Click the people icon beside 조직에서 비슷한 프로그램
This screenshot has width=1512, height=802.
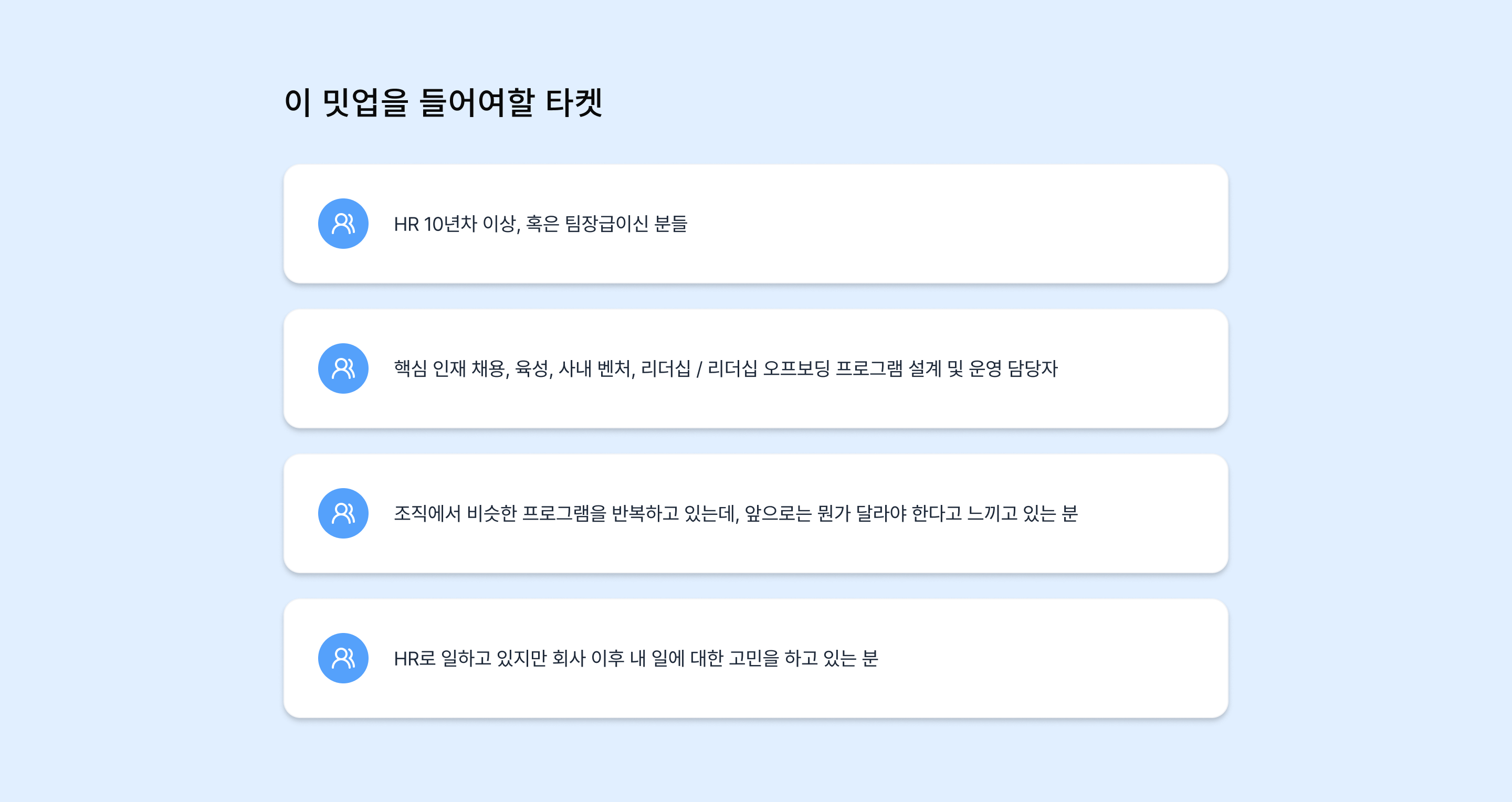coord(343,513)
